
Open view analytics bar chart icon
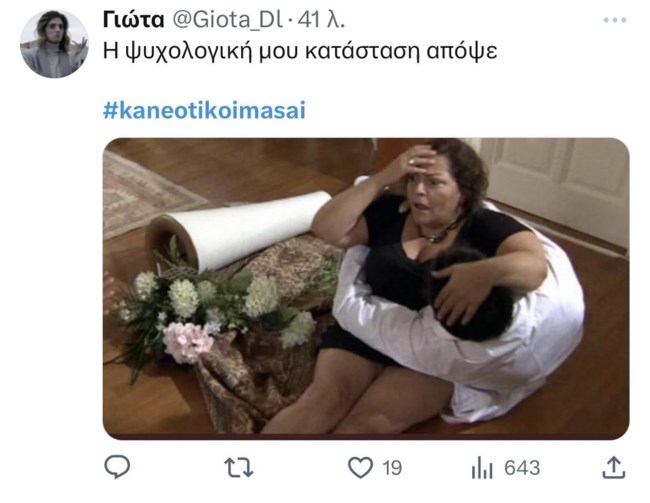[x=482, y=467]
